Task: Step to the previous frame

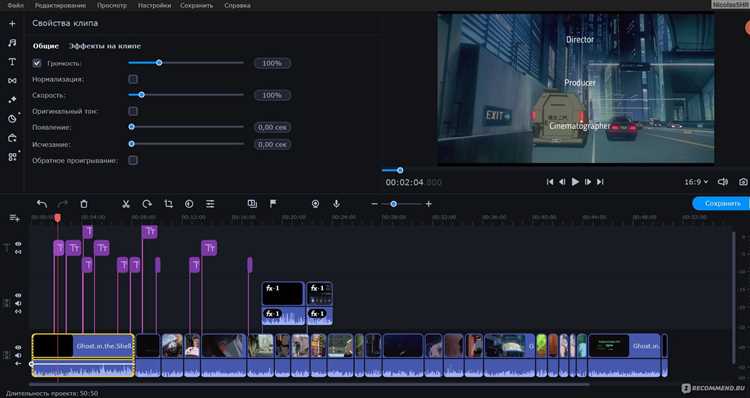Action: [562, 182]
